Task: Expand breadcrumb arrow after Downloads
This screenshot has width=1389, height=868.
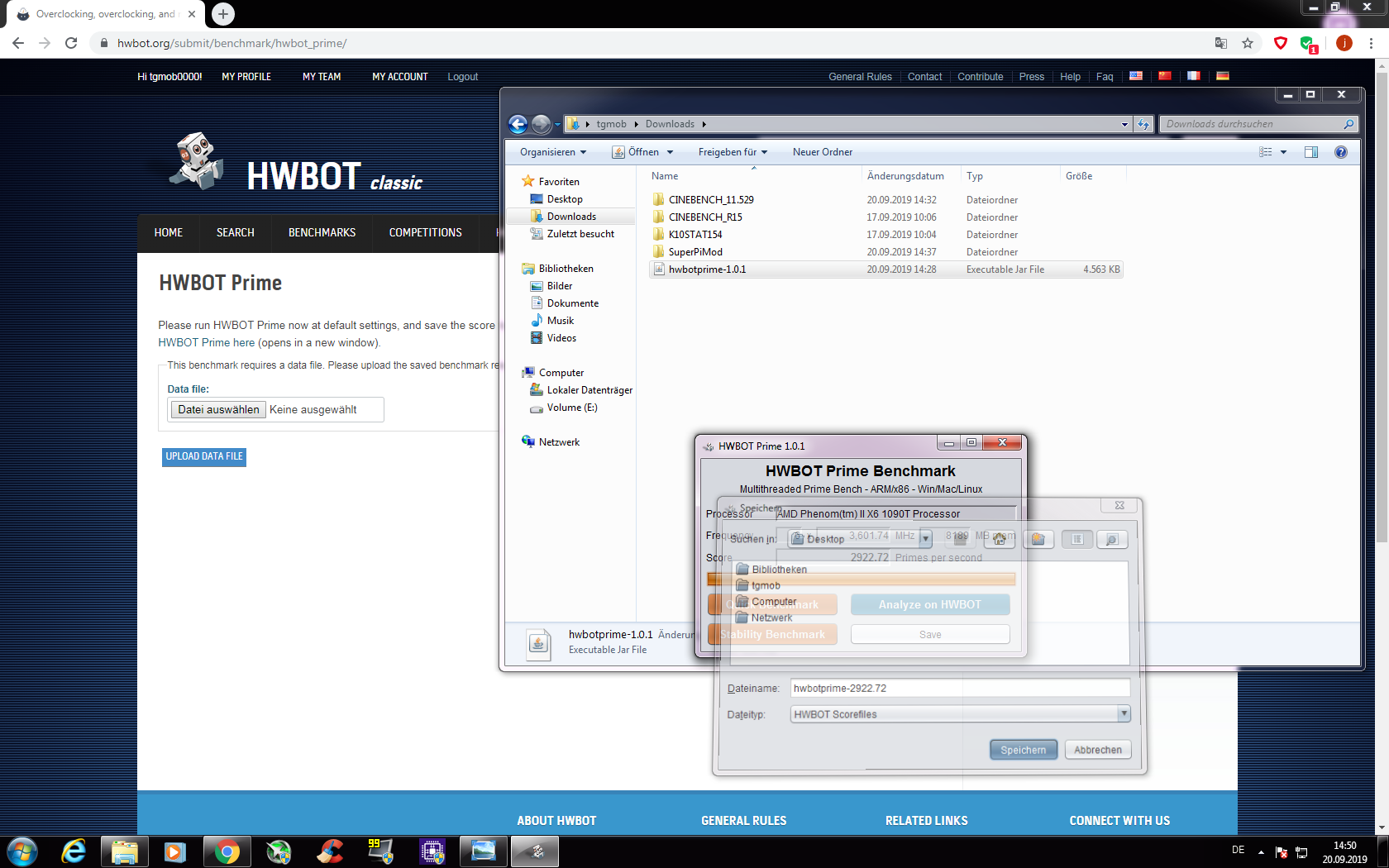Action: [x=704, y=125]
